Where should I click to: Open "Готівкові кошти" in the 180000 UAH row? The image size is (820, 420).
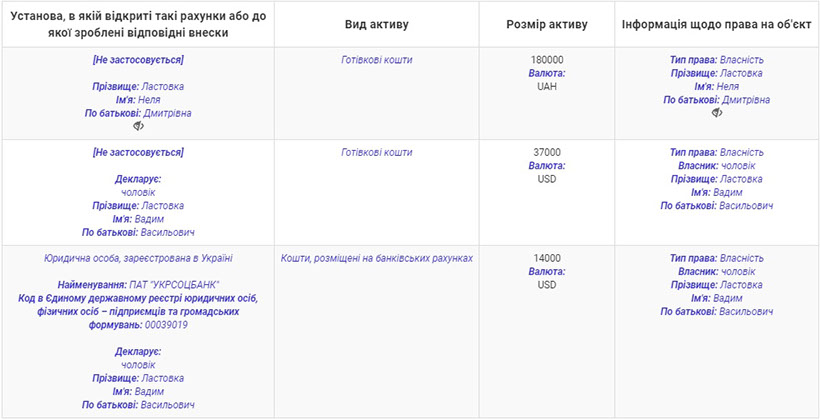(x=376, y=60)
